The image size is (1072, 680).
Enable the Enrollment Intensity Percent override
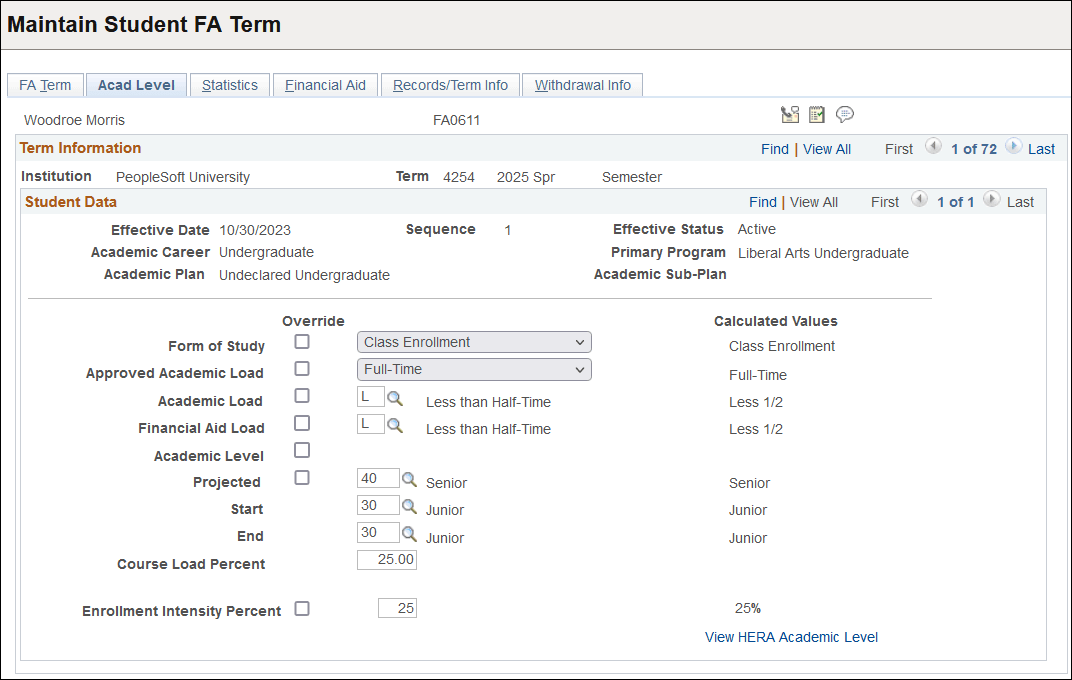click(x=301, y=608)
